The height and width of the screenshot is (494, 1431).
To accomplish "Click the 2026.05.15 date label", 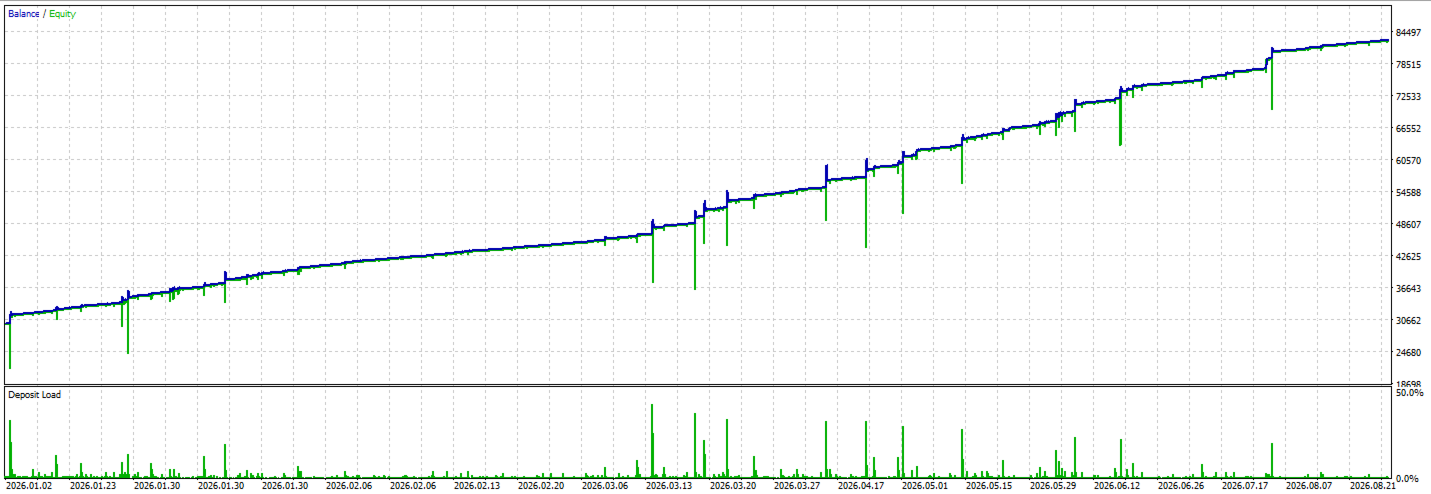I will (x=989, y=486).
